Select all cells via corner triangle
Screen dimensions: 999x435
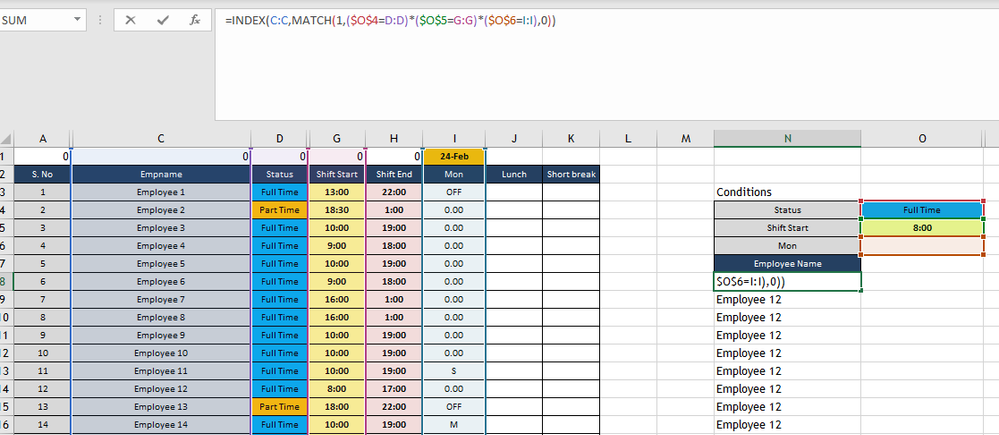coord(6,139)
